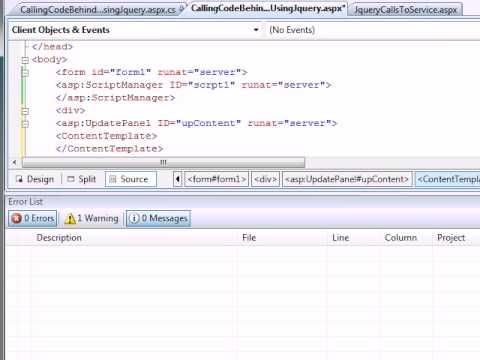The image size is (480, 360).
Task: Click the blue info messages icon
Action: click(x=134, y=219)
